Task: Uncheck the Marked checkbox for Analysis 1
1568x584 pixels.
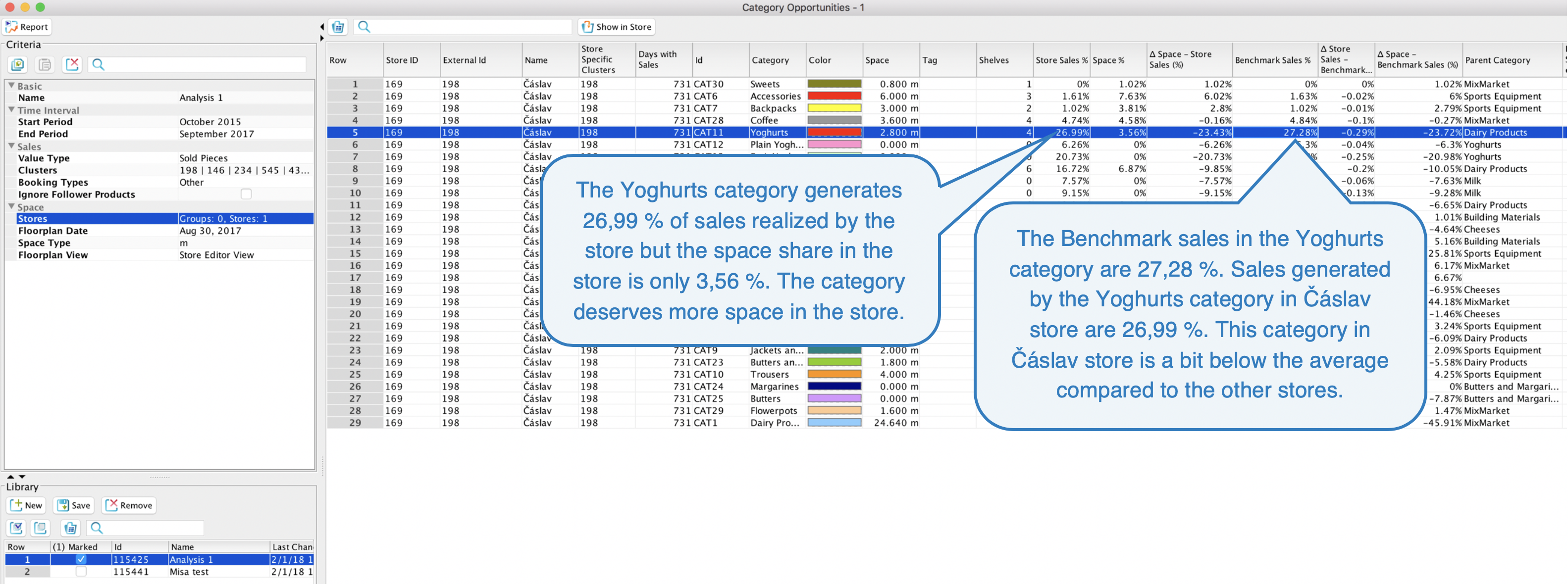Action: (x=81, y=559)
